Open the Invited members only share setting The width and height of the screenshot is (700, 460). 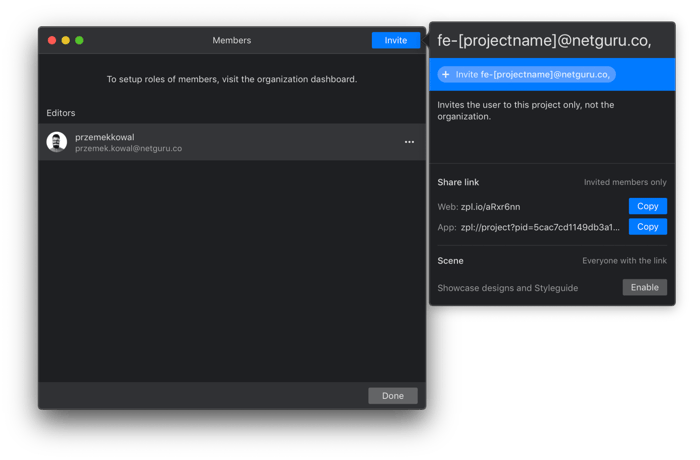pos(625,183)
